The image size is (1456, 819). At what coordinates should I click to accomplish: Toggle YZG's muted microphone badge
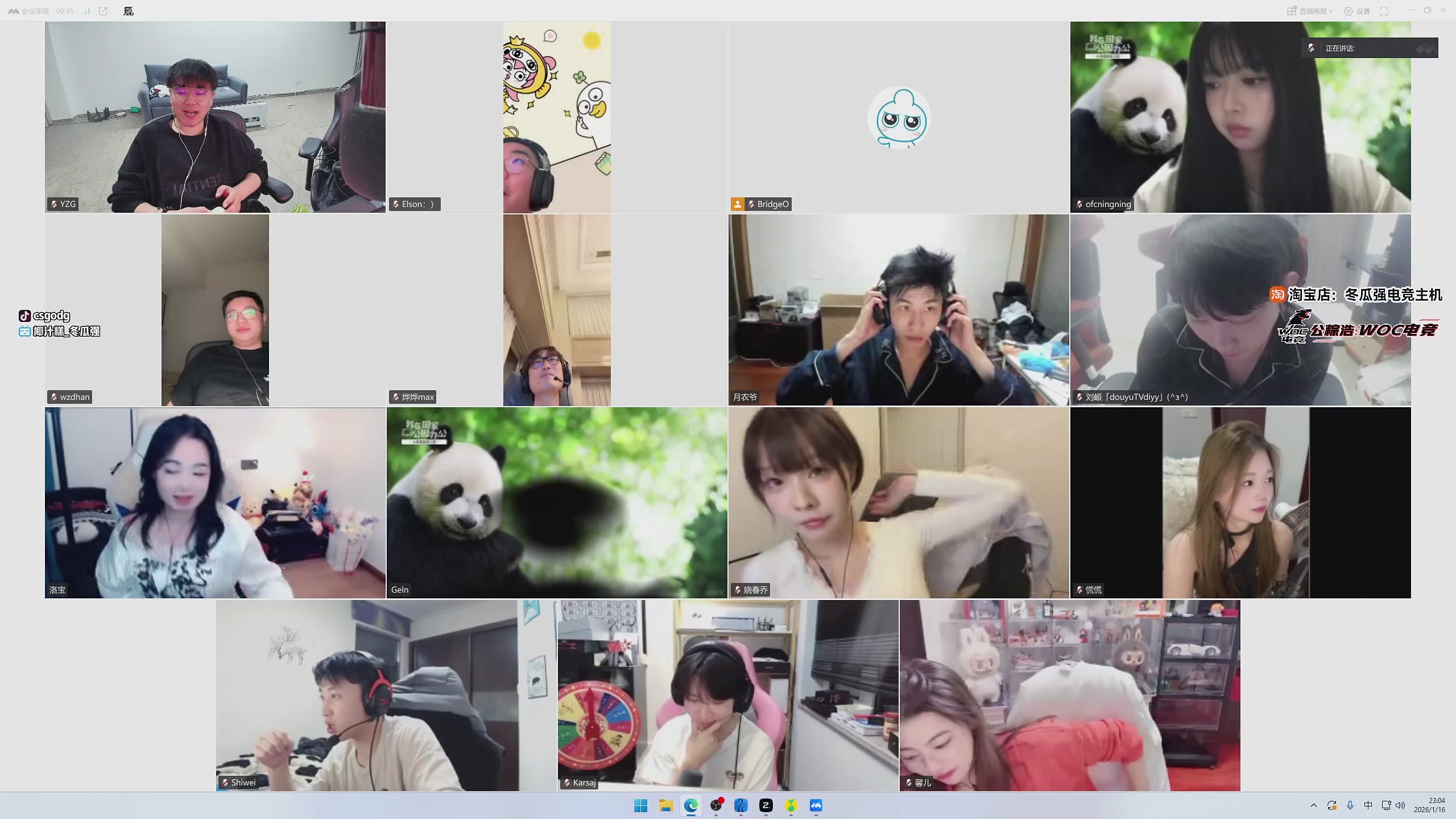(x=54, y=204)
